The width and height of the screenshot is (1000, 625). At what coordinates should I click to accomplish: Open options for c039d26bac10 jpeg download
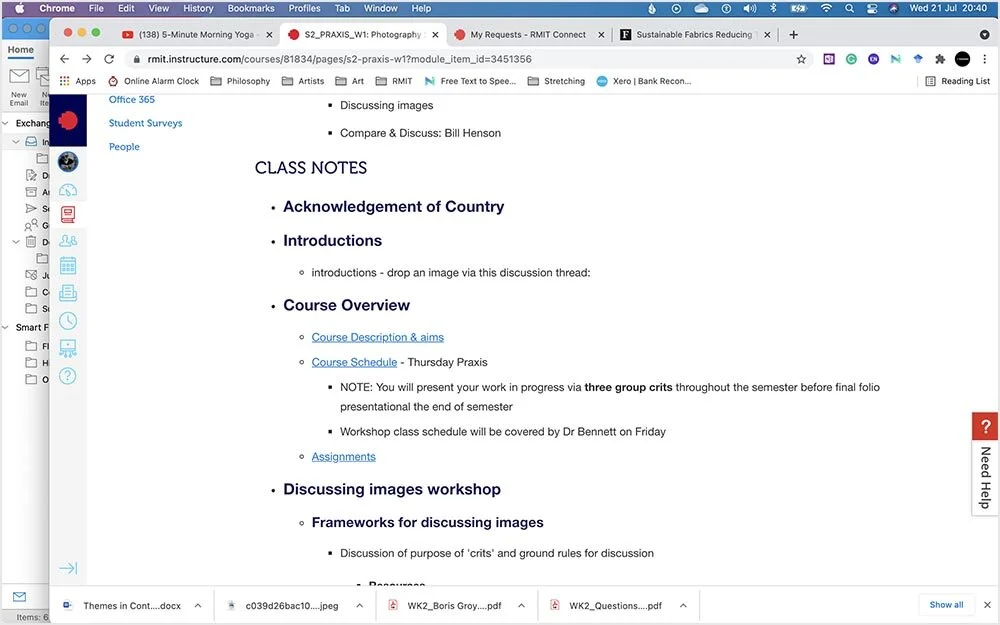[x=360, y=606]
